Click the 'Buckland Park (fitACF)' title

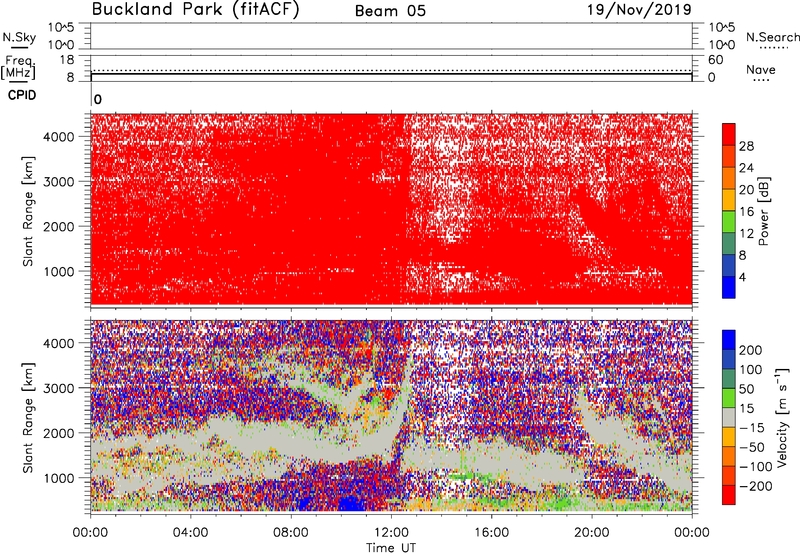[x=195, y=10]
